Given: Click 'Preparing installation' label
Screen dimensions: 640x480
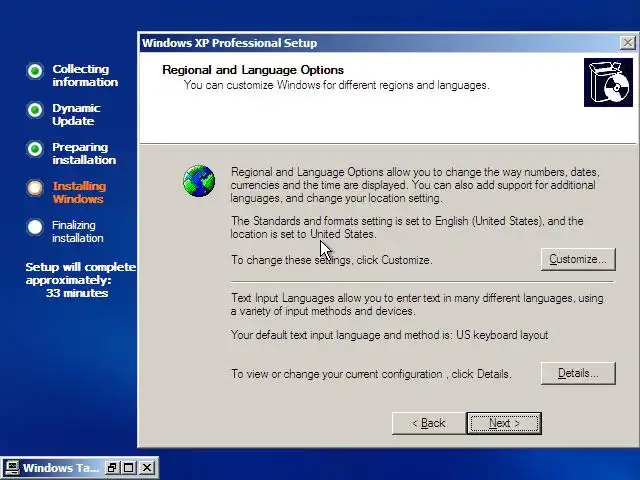Looking at the screenshot, I should pyautogui.click(x=84, y=153).
